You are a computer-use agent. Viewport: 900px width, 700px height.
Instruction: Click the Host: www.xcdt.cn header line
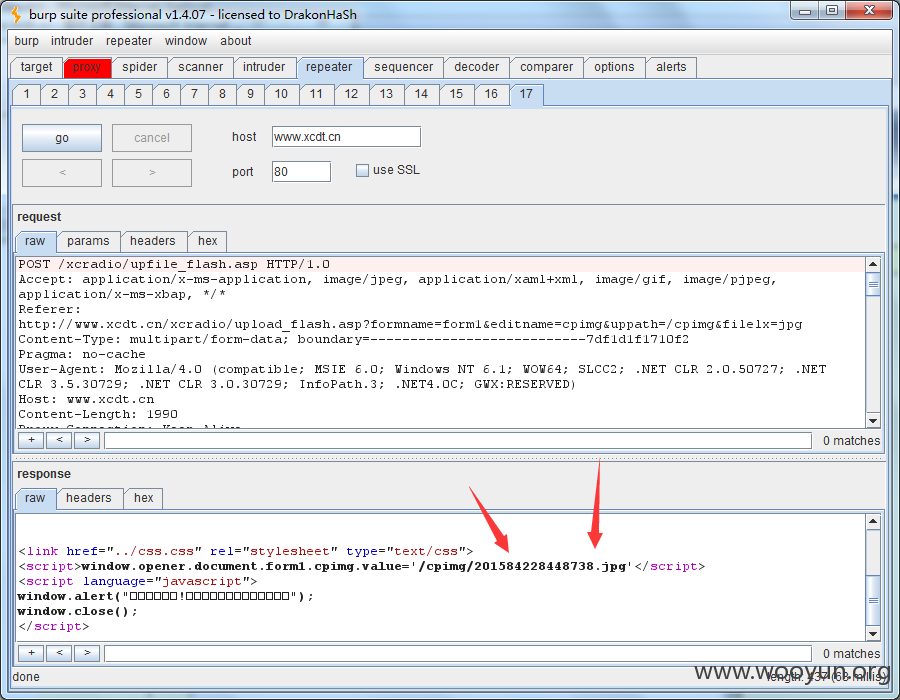[86, 399]
